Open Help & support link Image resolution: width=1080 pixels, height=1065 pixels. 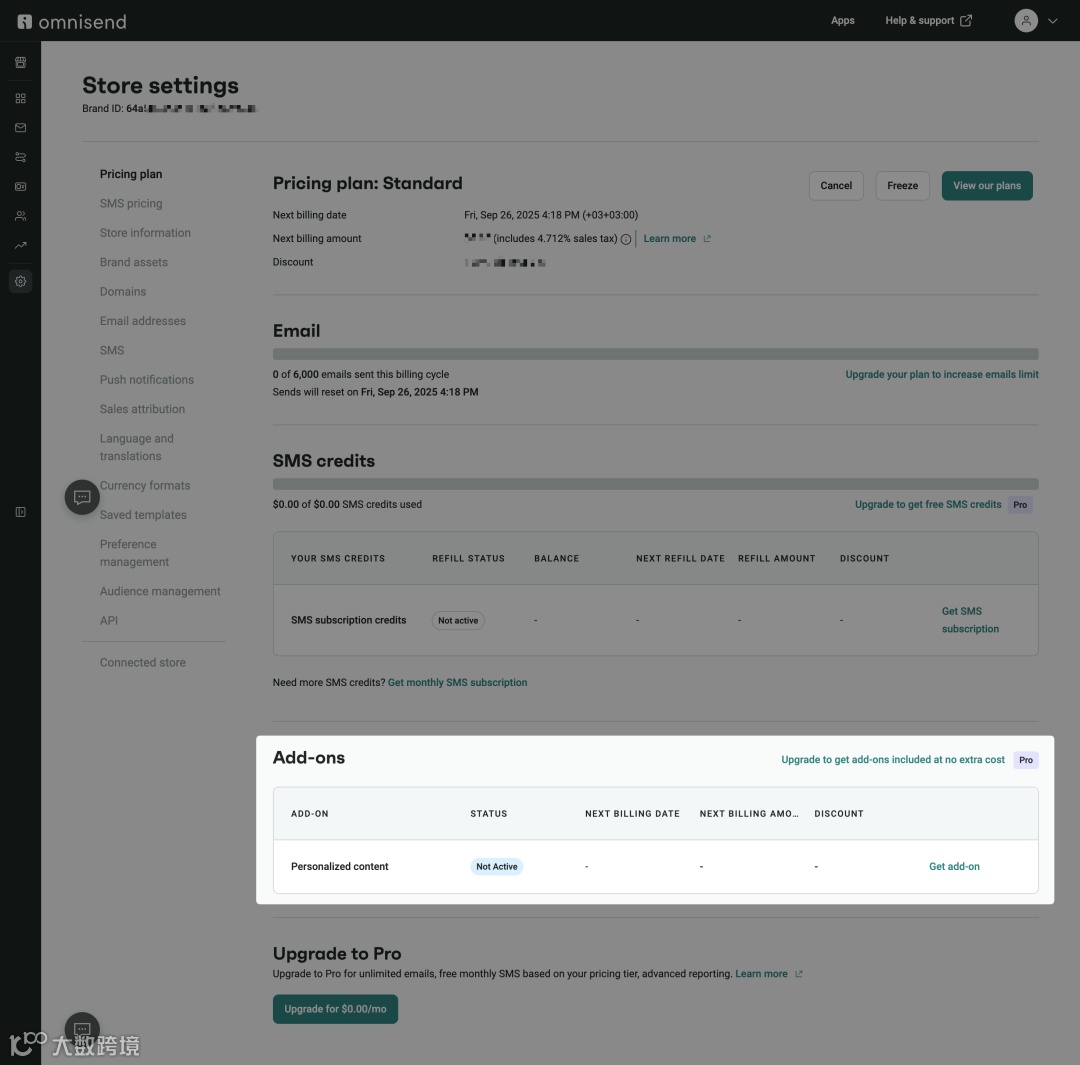(x=928, y=21)
